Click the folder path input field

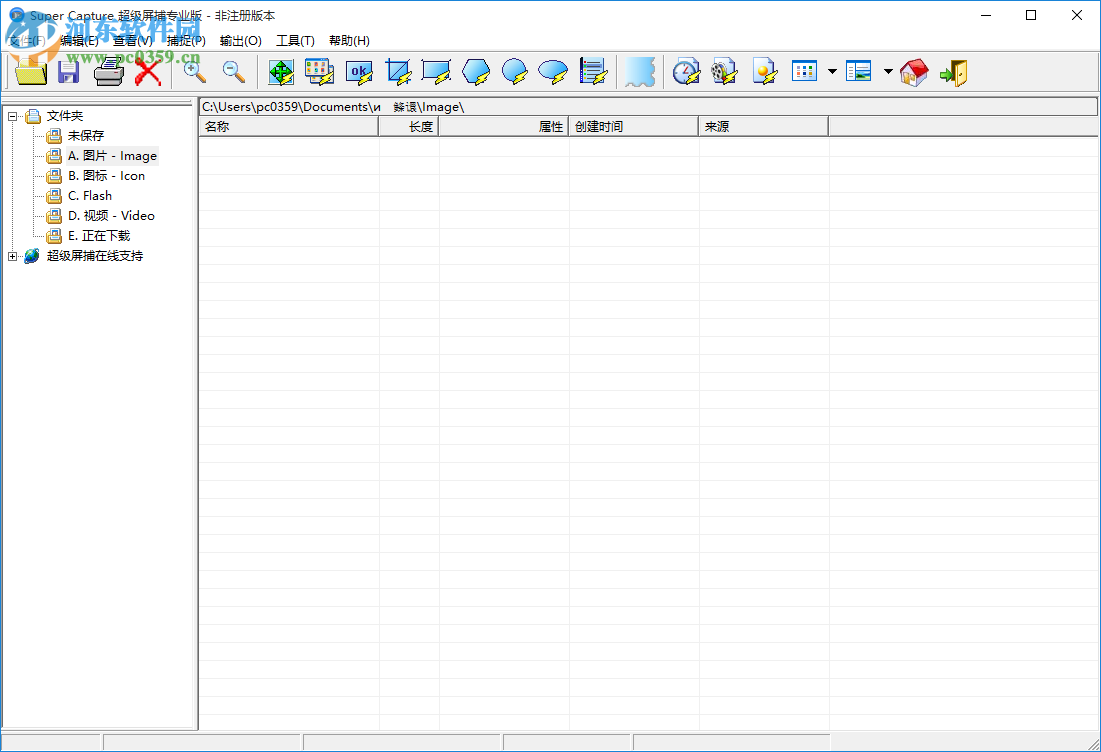coord(600,106)
